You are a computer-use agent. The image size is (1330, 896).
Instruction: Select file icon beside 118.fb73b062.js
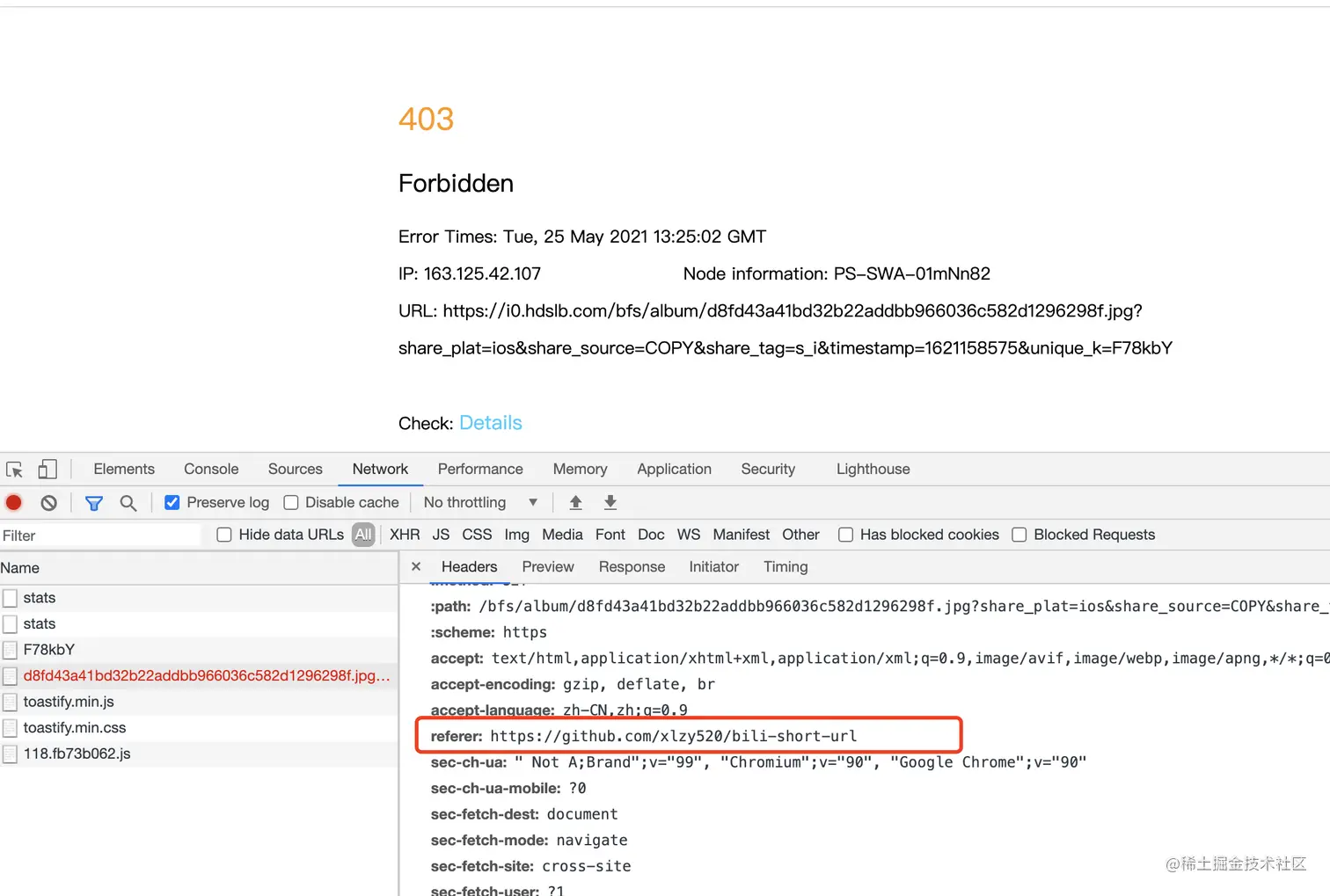pyautogui.click(x=11, y=754)
